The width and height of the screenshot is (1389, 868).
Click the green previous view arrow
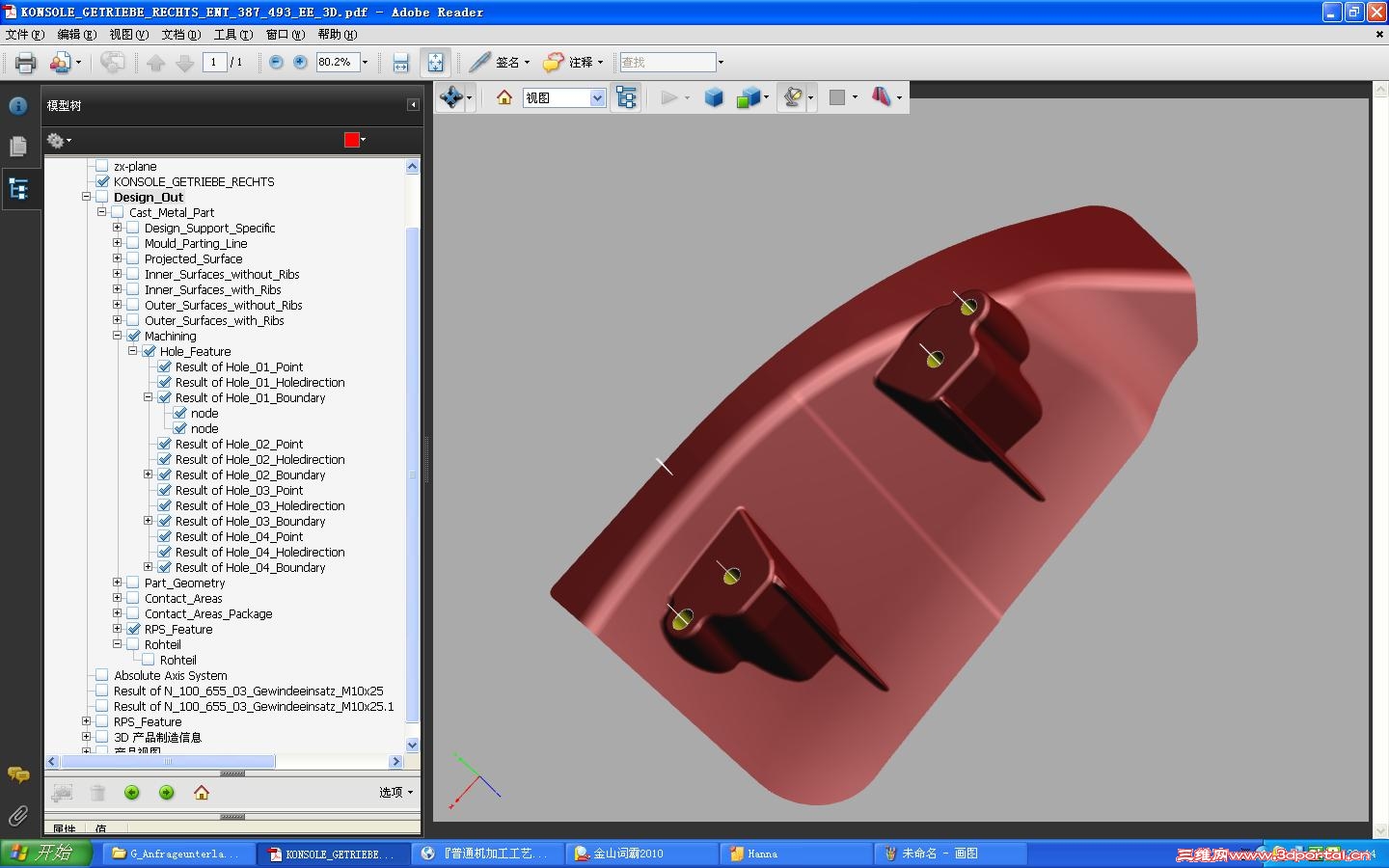click(x=132, y=793)
